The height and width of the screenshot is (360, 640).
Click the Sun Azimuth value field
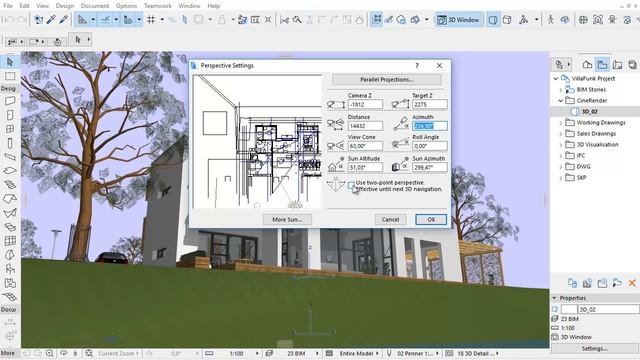click(x=430, y=167)
